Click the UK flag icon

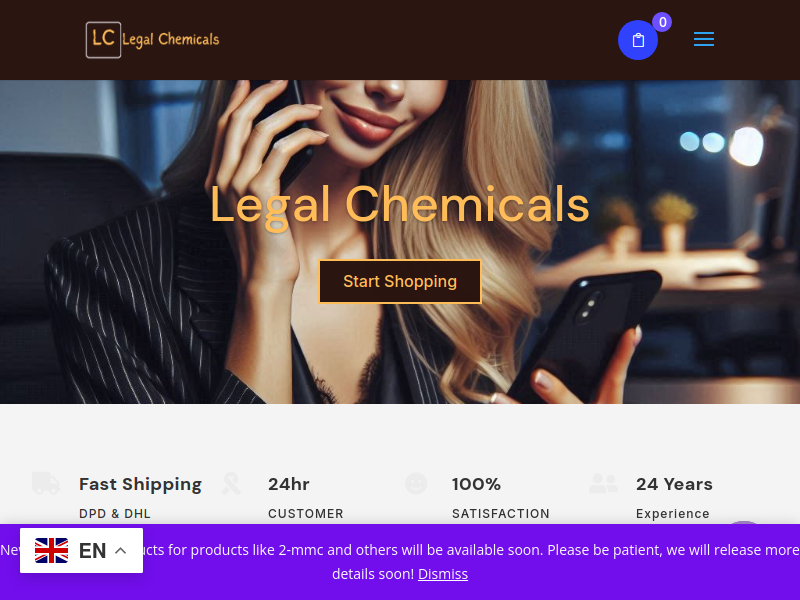[52, 551]
